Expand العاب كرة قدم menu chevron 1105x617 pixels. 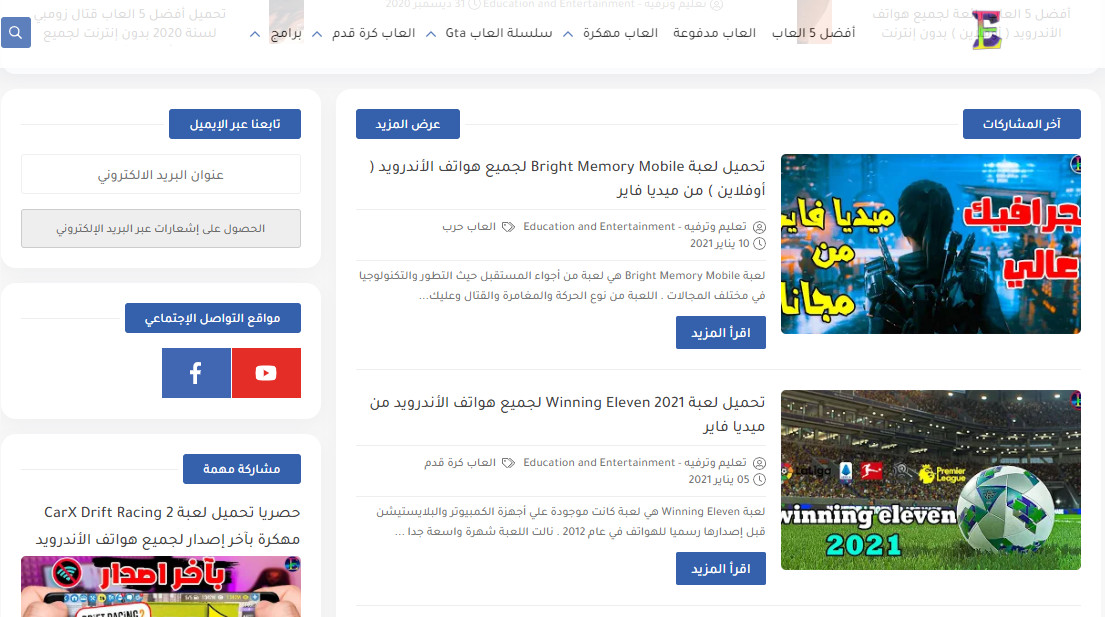point(317,34)
